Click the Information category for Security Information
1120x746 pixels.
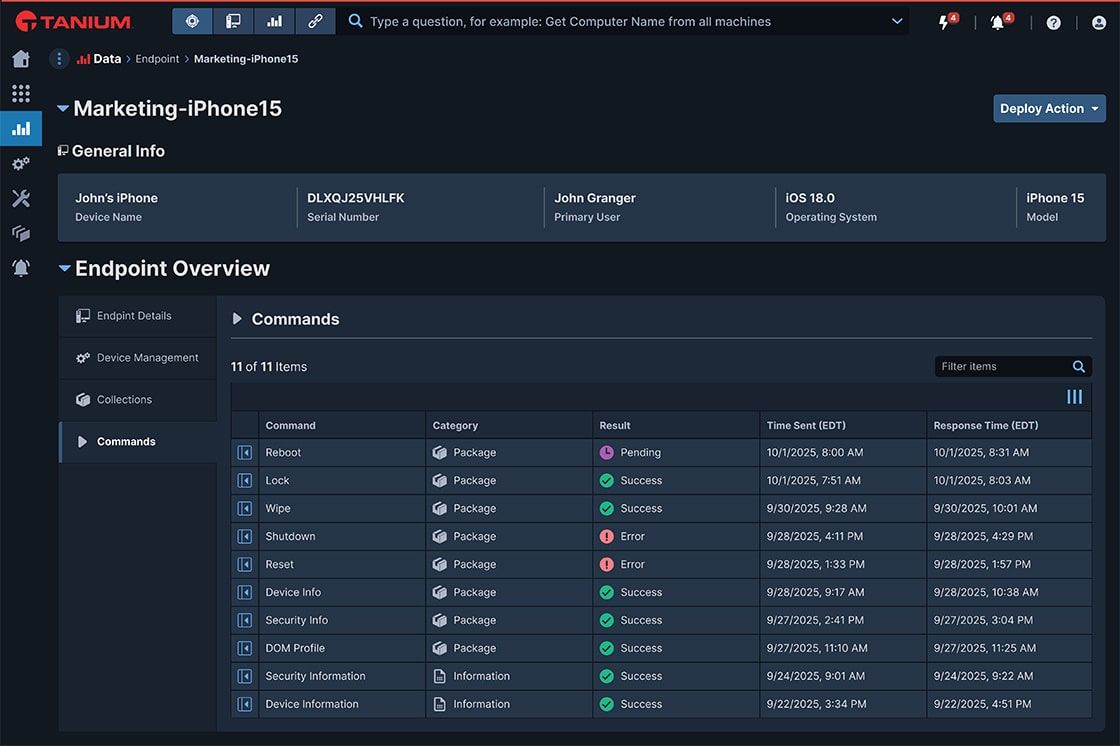coord(471,675)
